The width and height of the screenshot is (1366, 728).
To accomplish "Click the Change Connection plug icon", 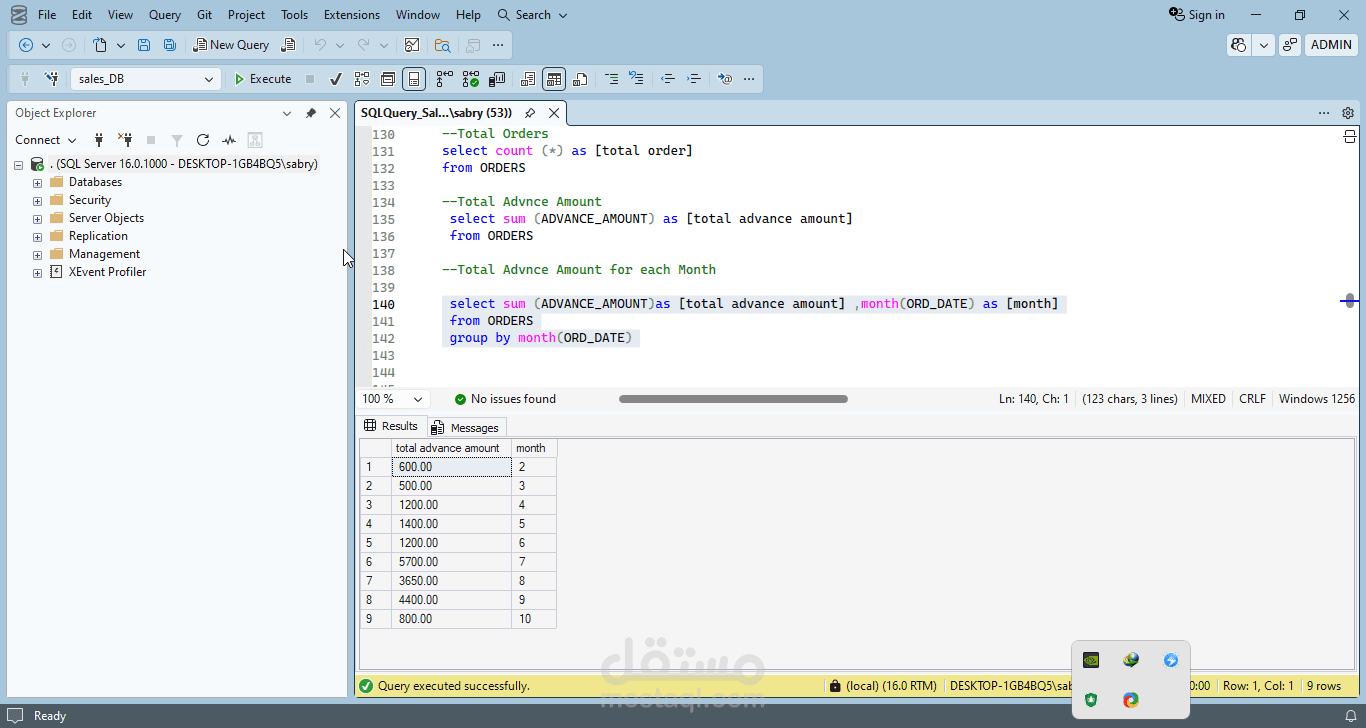I will [52, 79].
